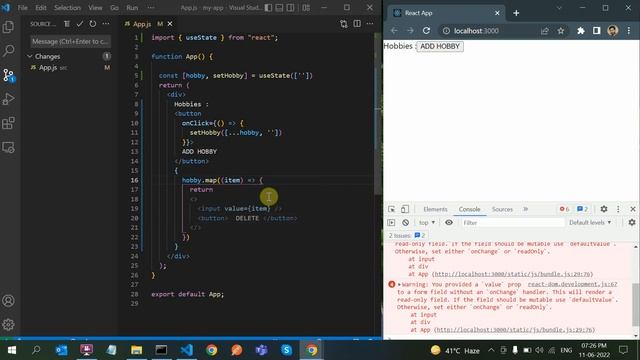
Task: Open the Accounts menu in VS Code
Action: click(x=8, y=301)
